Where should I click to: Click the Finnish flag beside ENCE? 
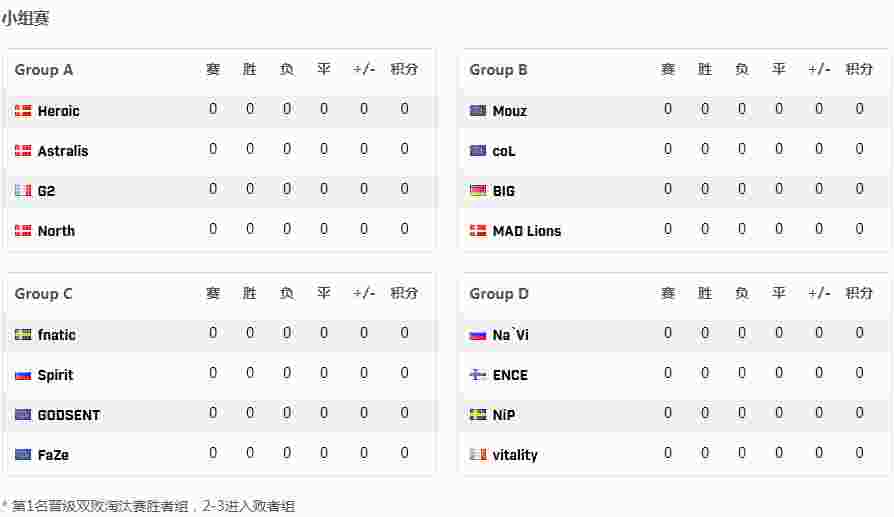[478, 375]
